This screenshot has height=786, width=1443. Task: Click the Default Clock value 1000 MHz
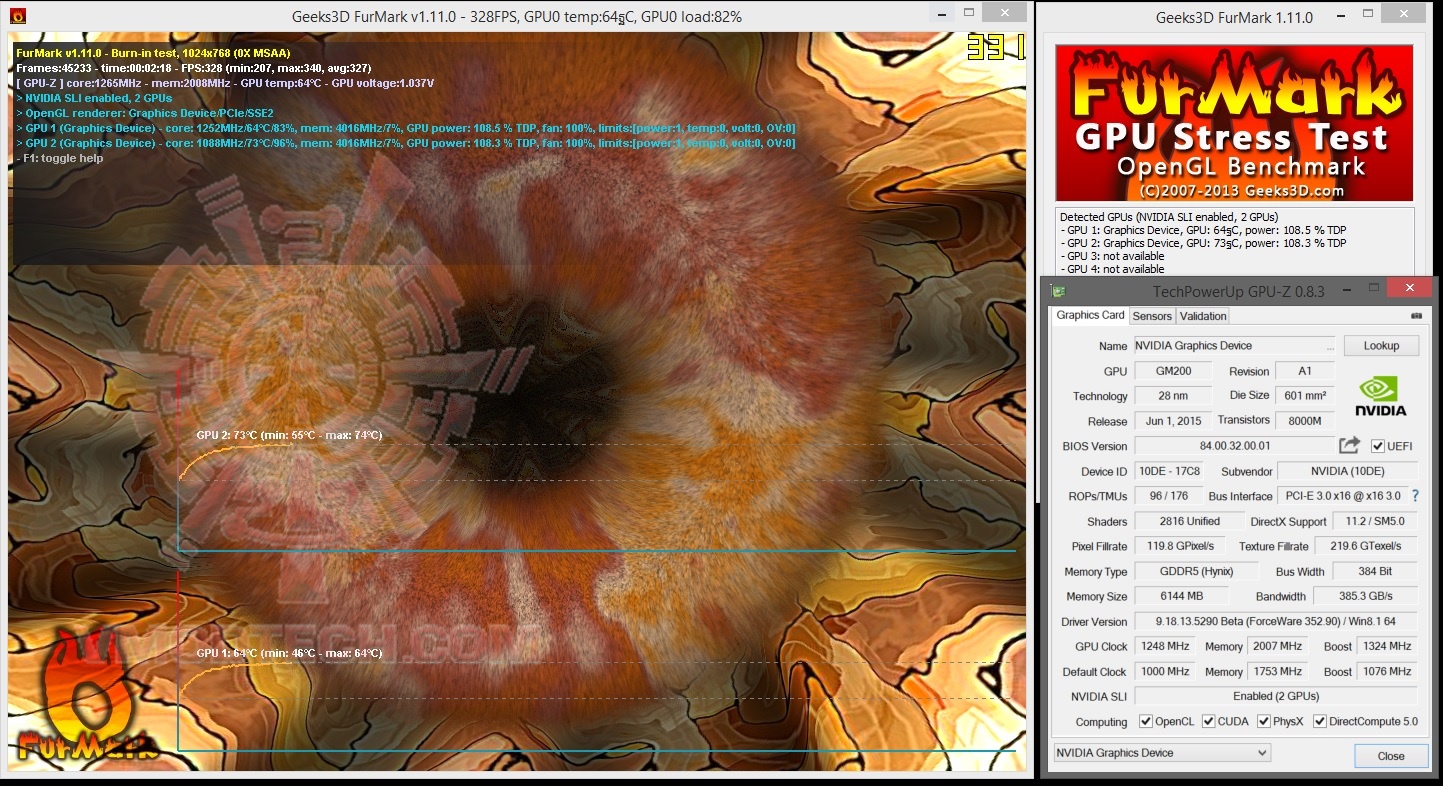click(x=1165, y=672)
